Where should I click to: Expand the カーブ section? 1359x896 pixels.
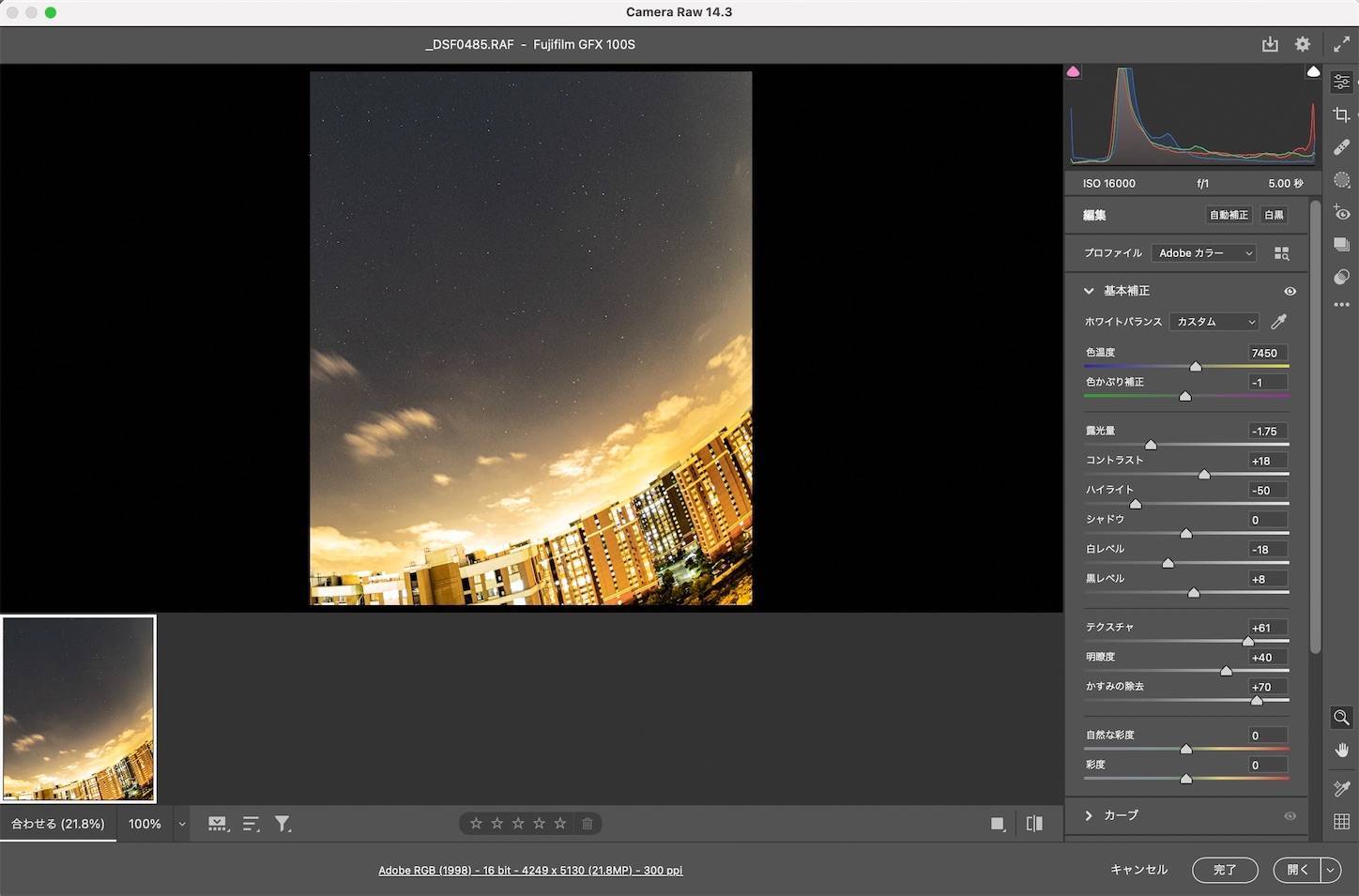click(x=1089, y=815)
